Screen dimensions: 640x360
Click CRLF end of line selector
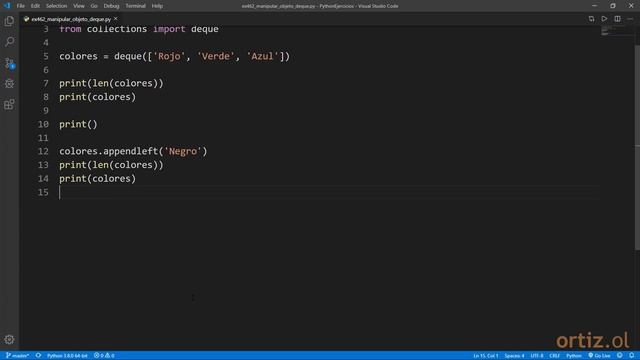pyautogui.click(x=554, y=356)
